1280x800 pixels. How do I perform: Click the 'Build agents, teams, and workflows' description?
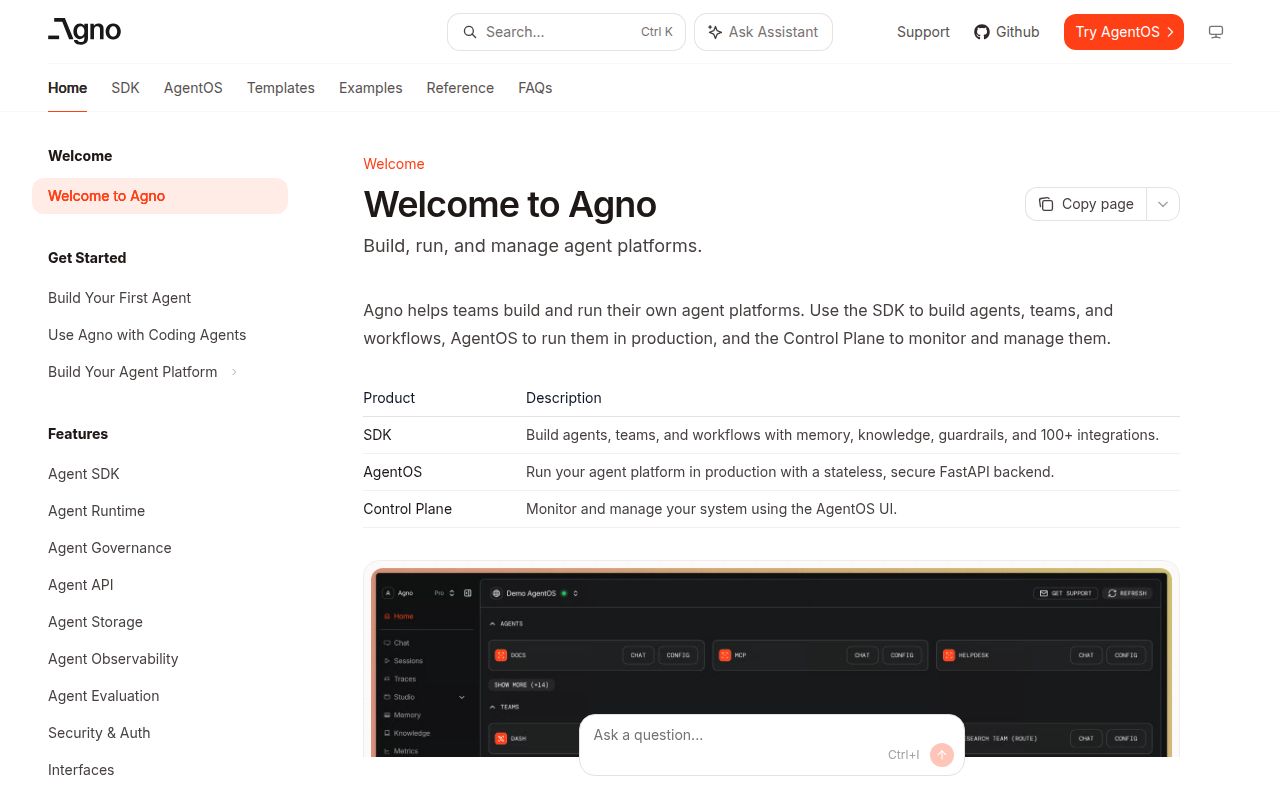click(x=842, y=435)
